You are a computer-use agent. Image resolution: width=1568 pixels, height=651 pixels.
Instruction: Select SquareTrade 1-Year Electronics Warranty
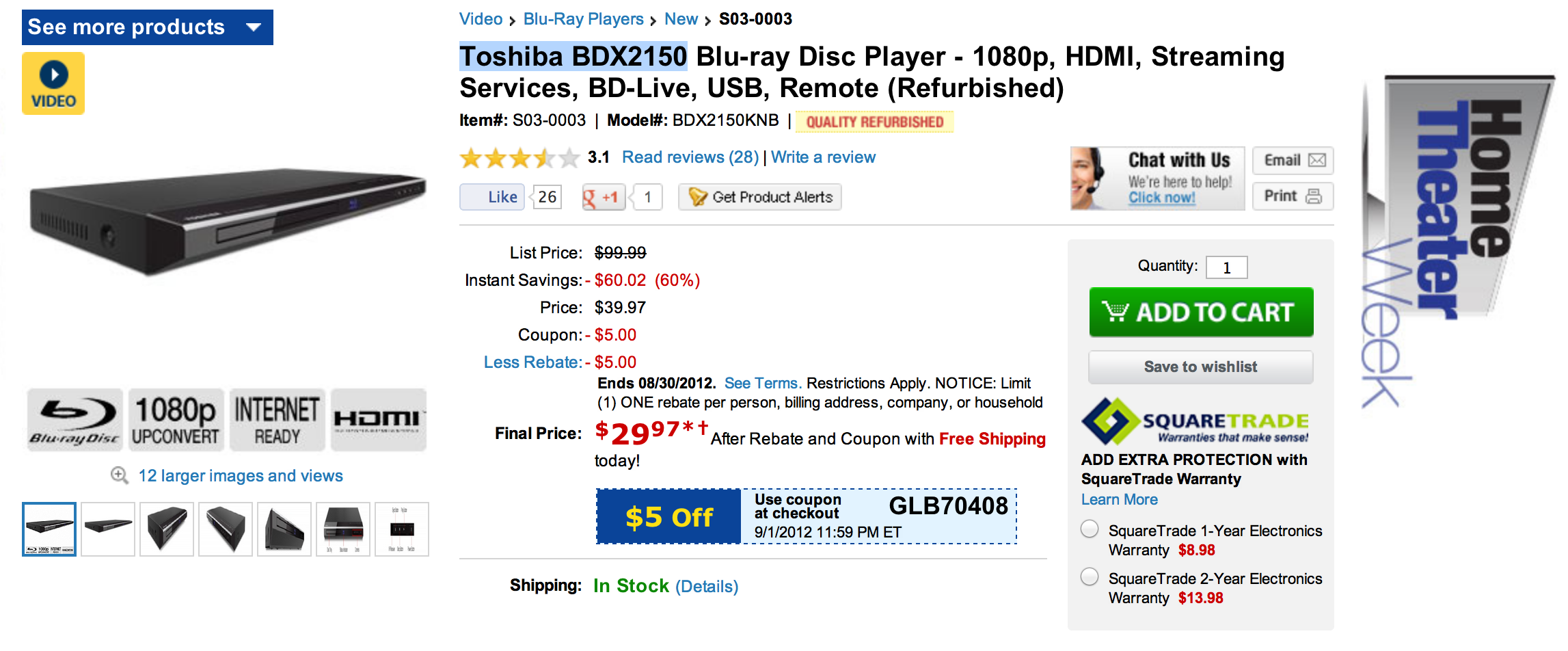(x=1090, y=529)
